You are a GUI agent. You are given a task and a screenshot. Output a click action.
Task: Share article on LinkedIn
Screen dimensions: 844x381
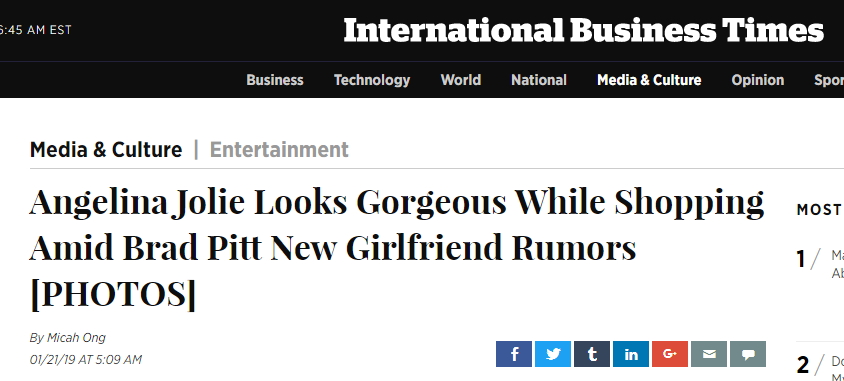(631, 354)
